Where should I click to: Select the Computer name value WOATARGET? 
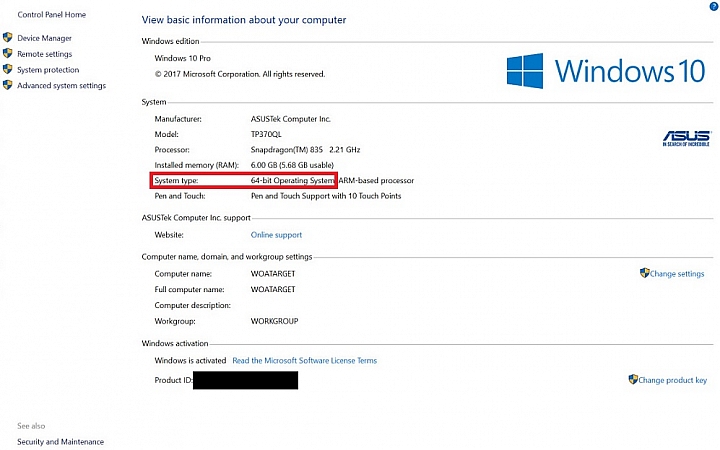[273, 274]
